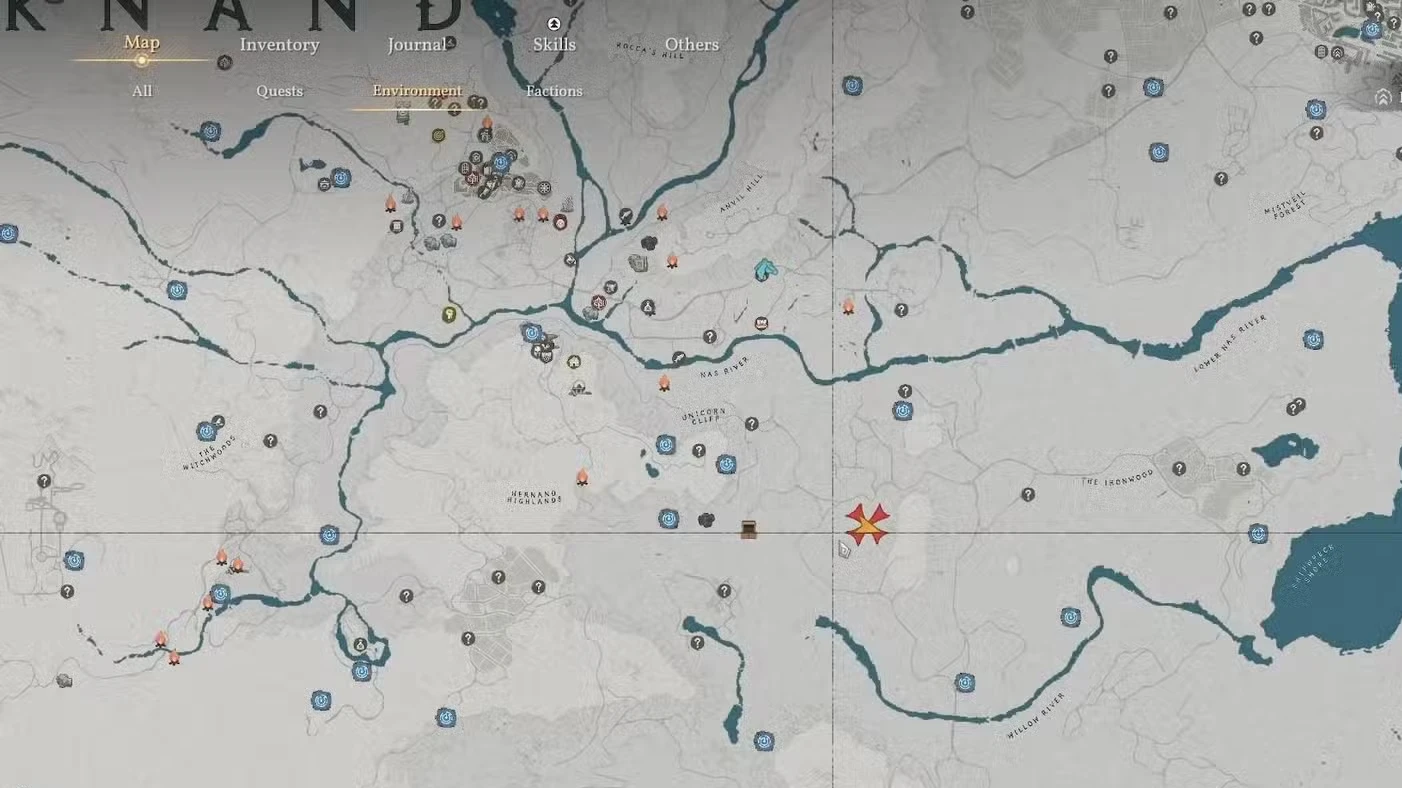The image size is (1402, 788).
Task: Open the Map tab
Action: [141, 43]
